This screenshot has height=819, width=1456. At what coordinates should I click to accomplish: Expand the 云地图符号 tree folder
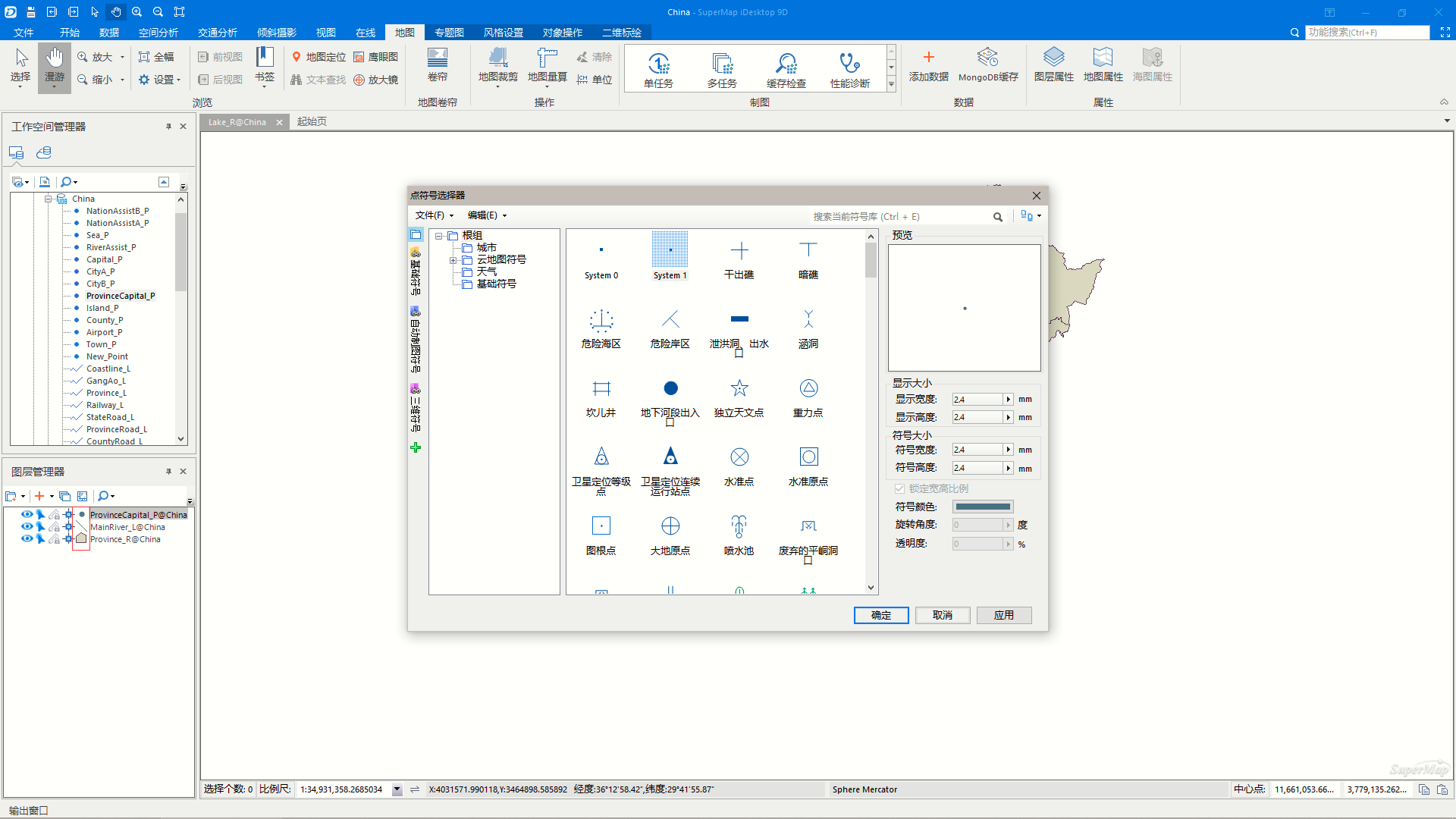tap(453, 260)
